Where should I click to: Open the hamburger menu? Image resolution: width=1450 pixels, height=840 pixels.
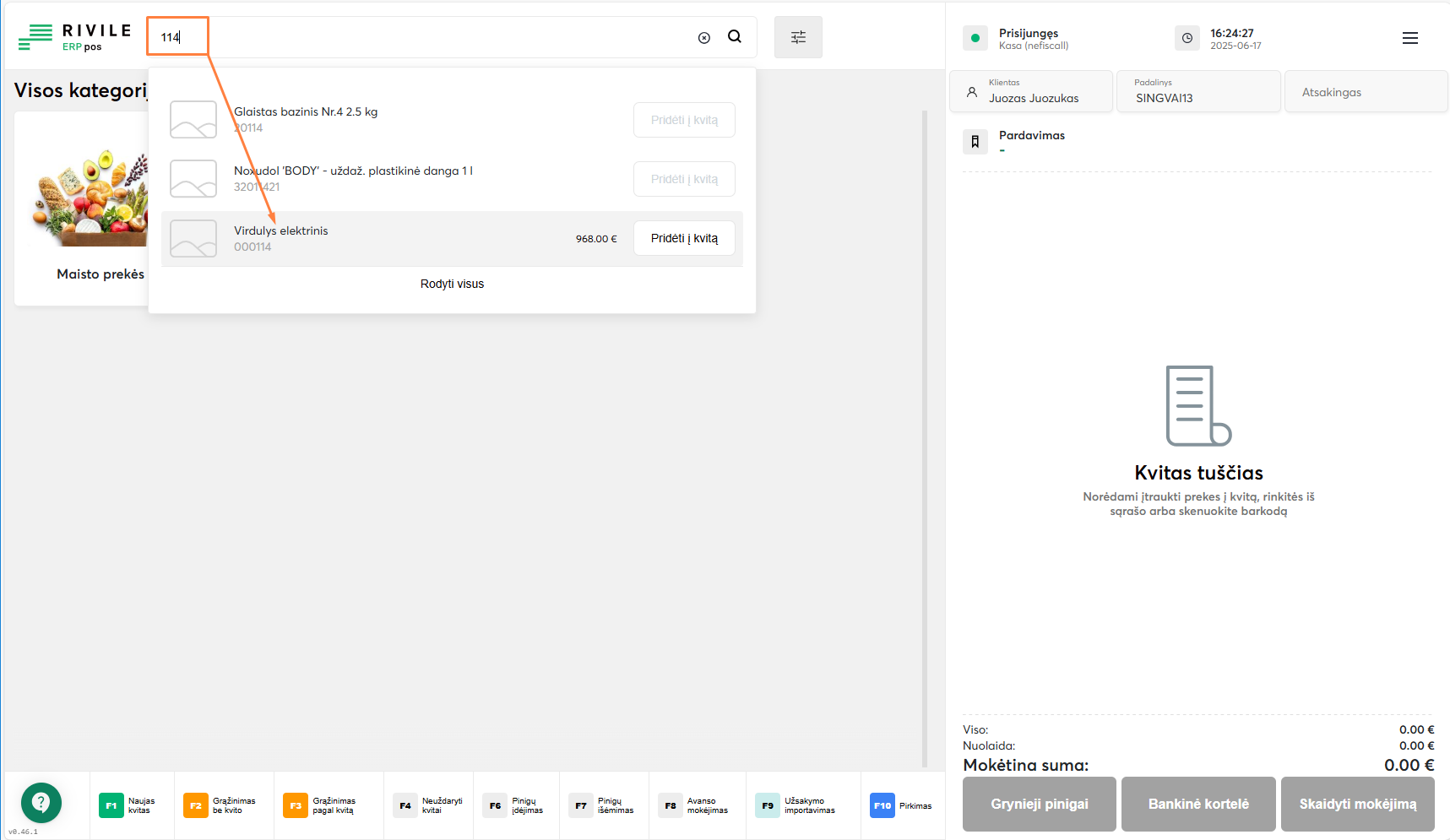pyautogui.click(x=1409, y=38)
